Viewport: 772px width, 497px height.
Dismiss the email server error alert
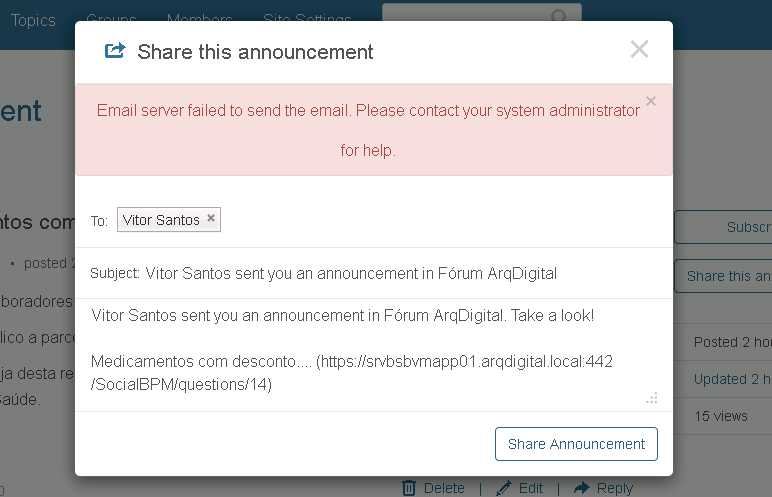pos(651,101)
